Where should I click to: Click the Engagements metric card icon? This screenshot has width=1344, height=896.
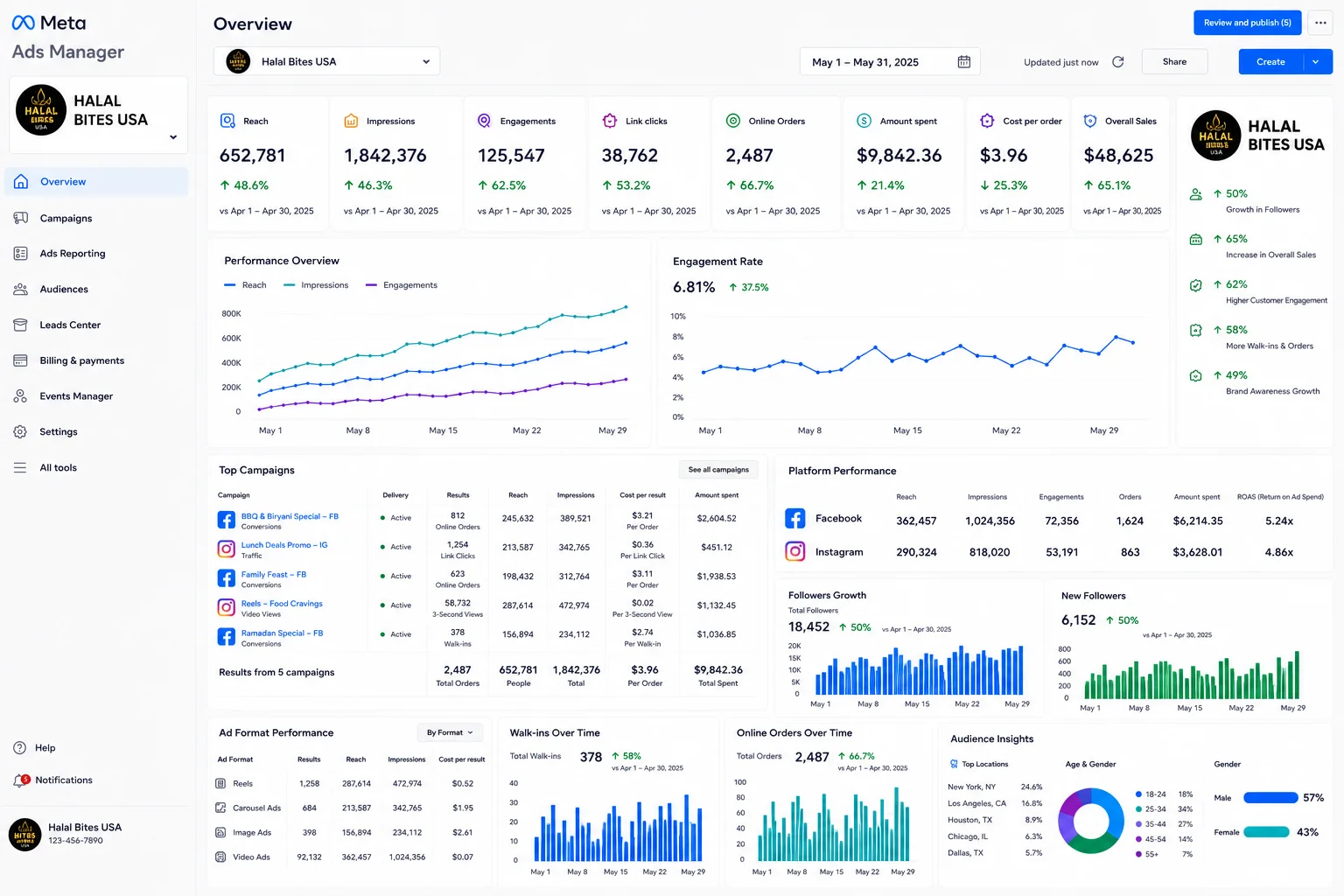[x=484, y=121]
